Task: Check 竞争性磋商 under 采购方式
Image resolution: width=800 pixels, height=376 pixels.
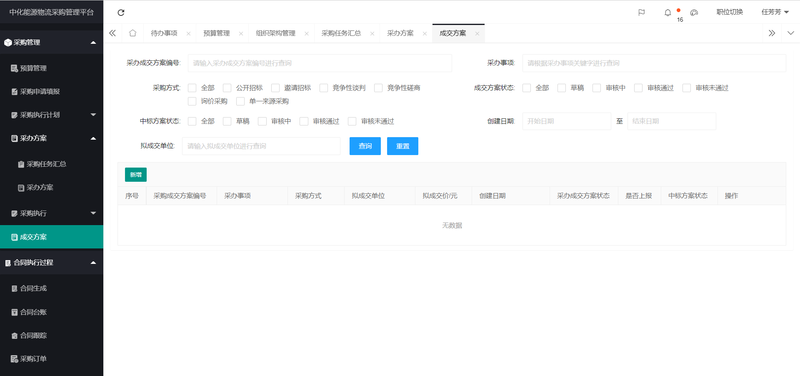Action: tap(378, 88)
